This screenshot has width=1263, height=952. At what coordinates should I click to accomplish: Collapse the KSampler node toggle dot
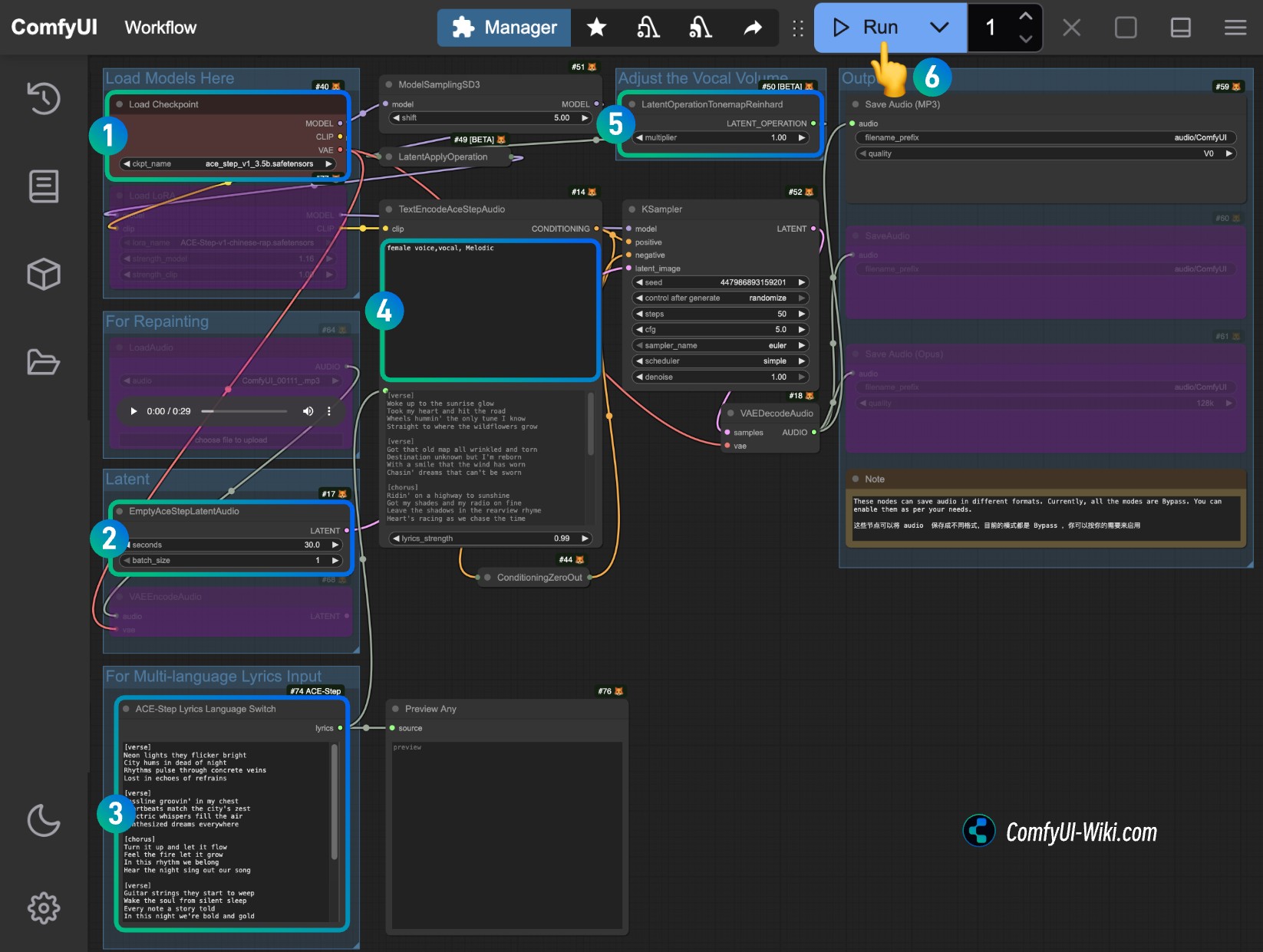(x=632, y=209)
